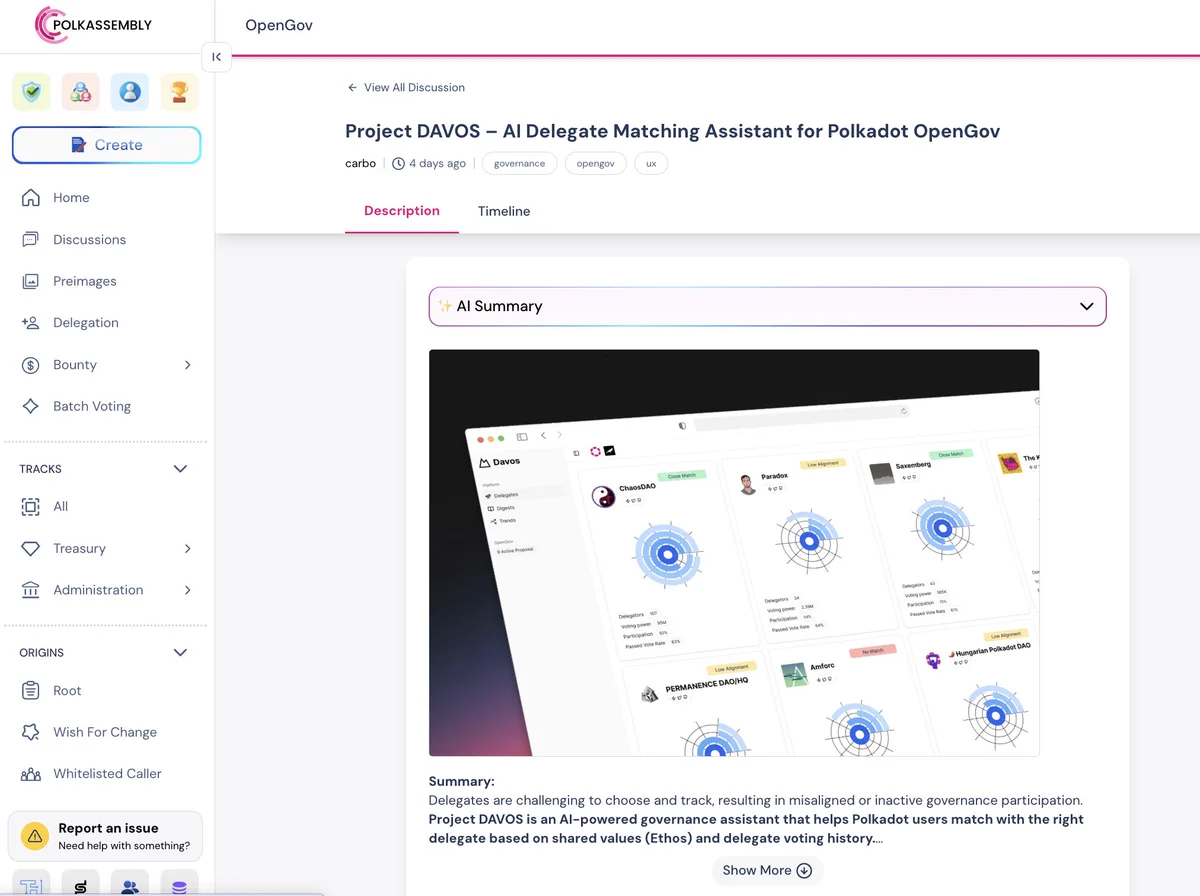Click the Batch Voting diamond icon
The height and width of the screenshot is (896, 1200).
point(31,406)
